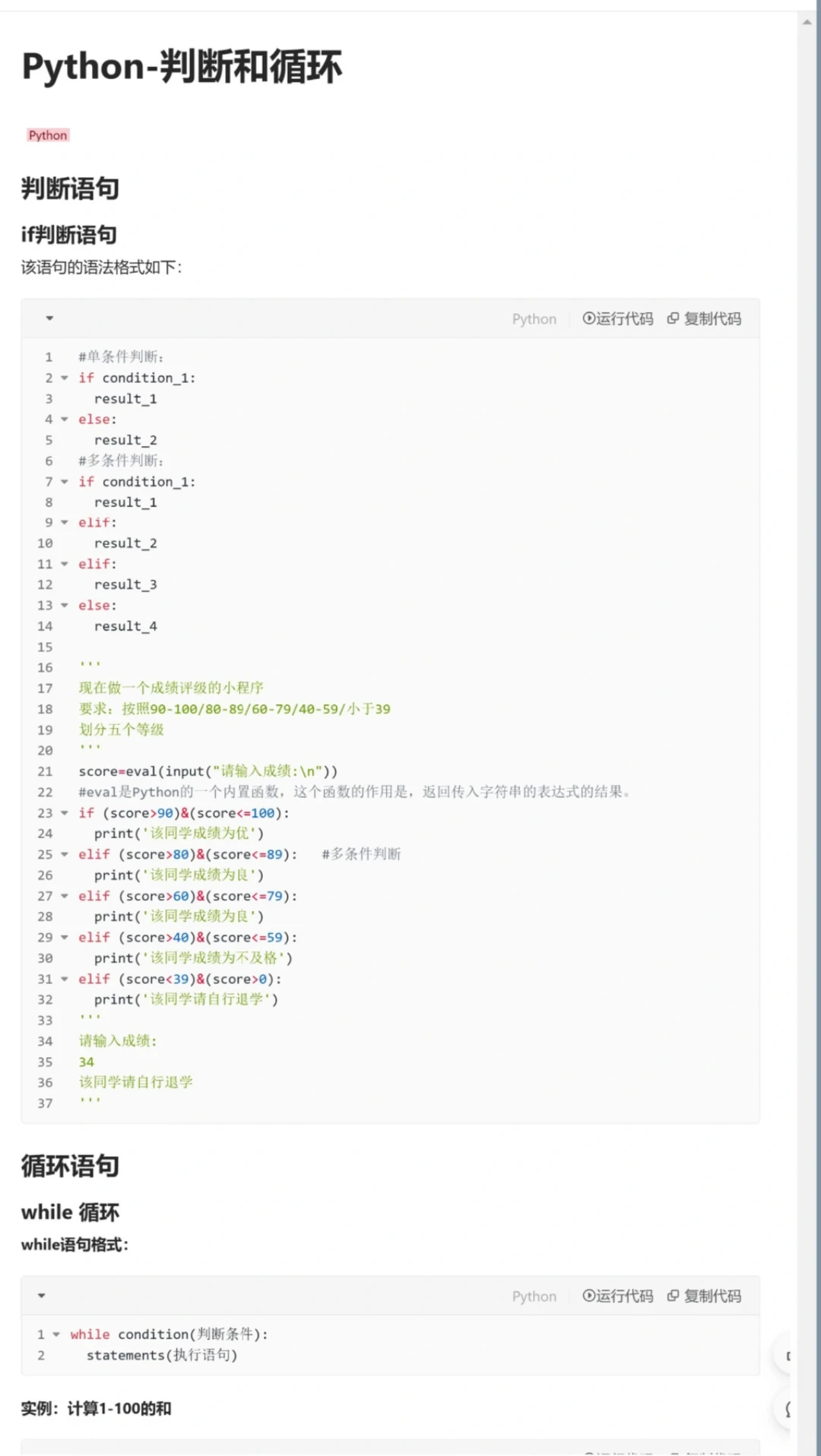This screenshot has height=1456, width=821.
Task: Collapse the first code block with its header arrow
Action: [49, 318]
